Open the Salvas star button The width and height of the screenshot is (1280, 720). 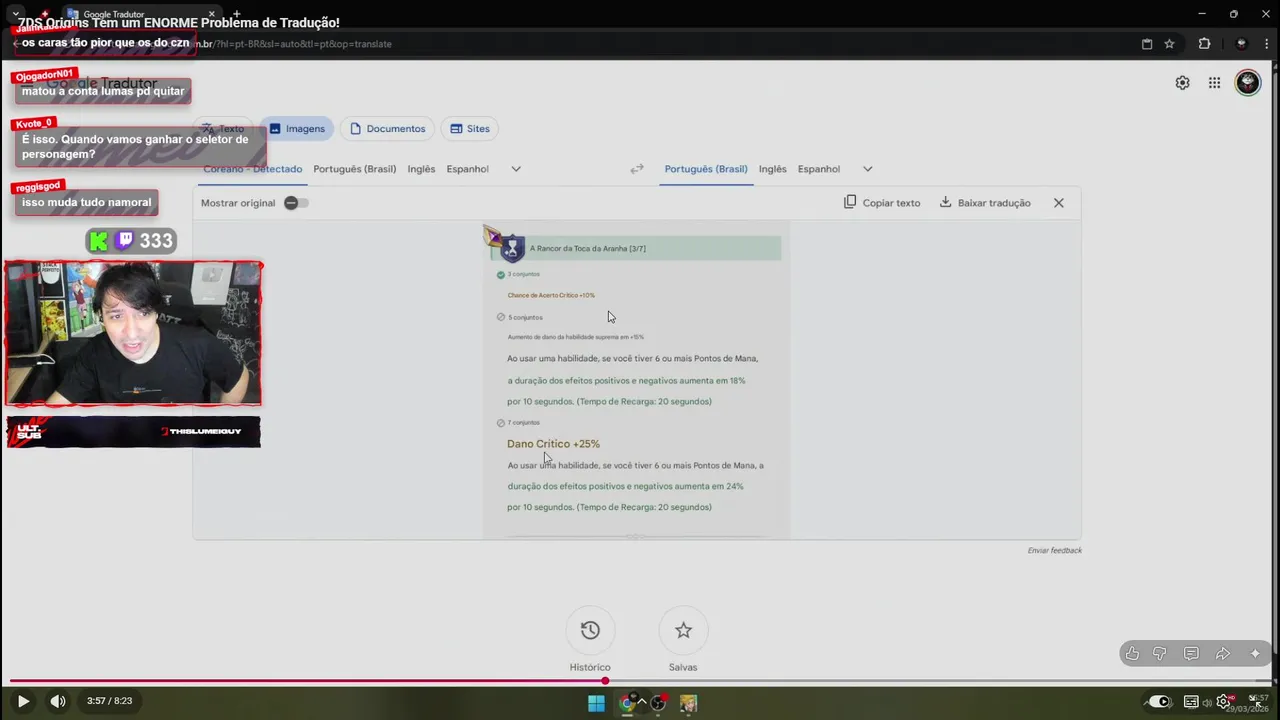click(x=683, y=630)
